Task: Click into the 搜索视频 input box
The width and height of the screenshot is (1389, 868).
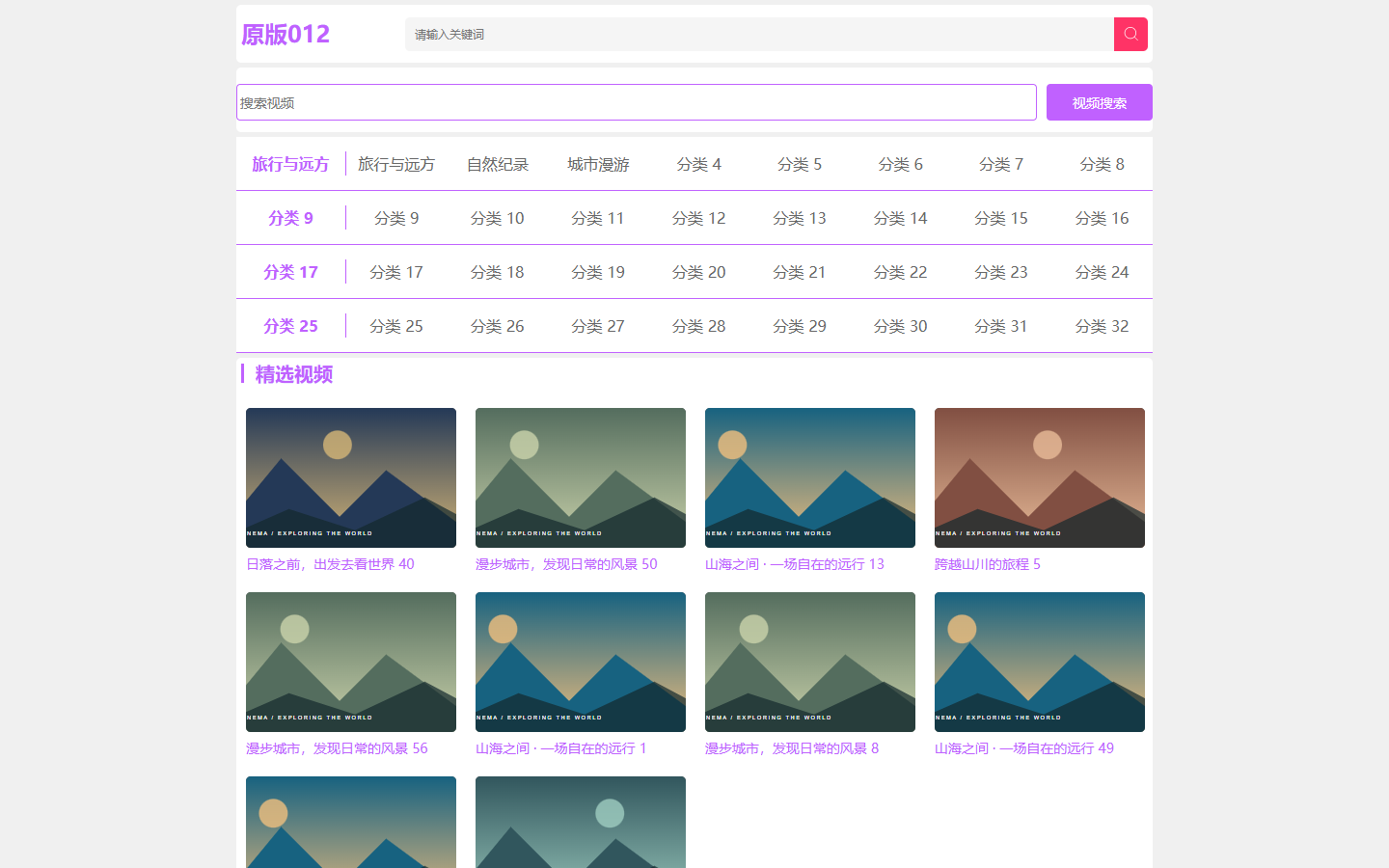Action: (x=637, y=102)
